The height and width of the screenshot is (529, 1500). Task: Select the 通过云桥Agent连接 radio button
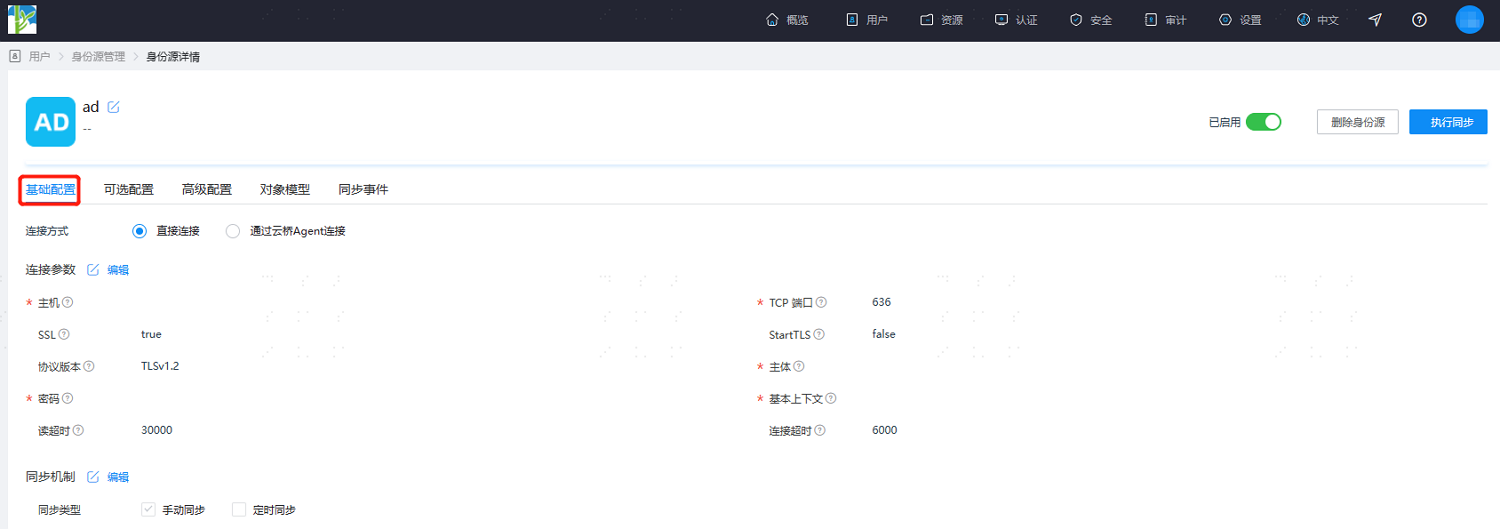click(x=233, y=231)
